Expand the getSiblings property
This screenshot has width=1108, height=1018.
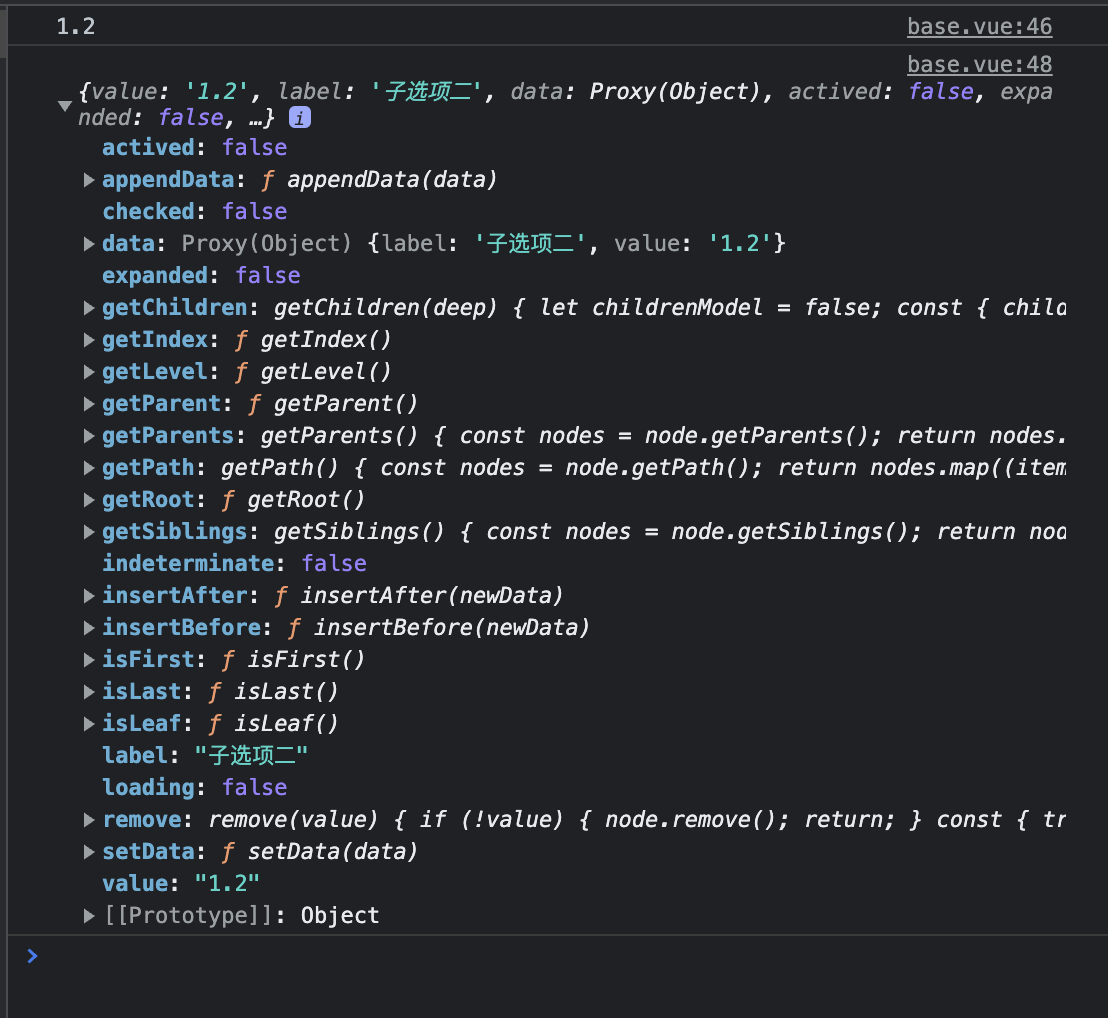click(x=87, y=531)
